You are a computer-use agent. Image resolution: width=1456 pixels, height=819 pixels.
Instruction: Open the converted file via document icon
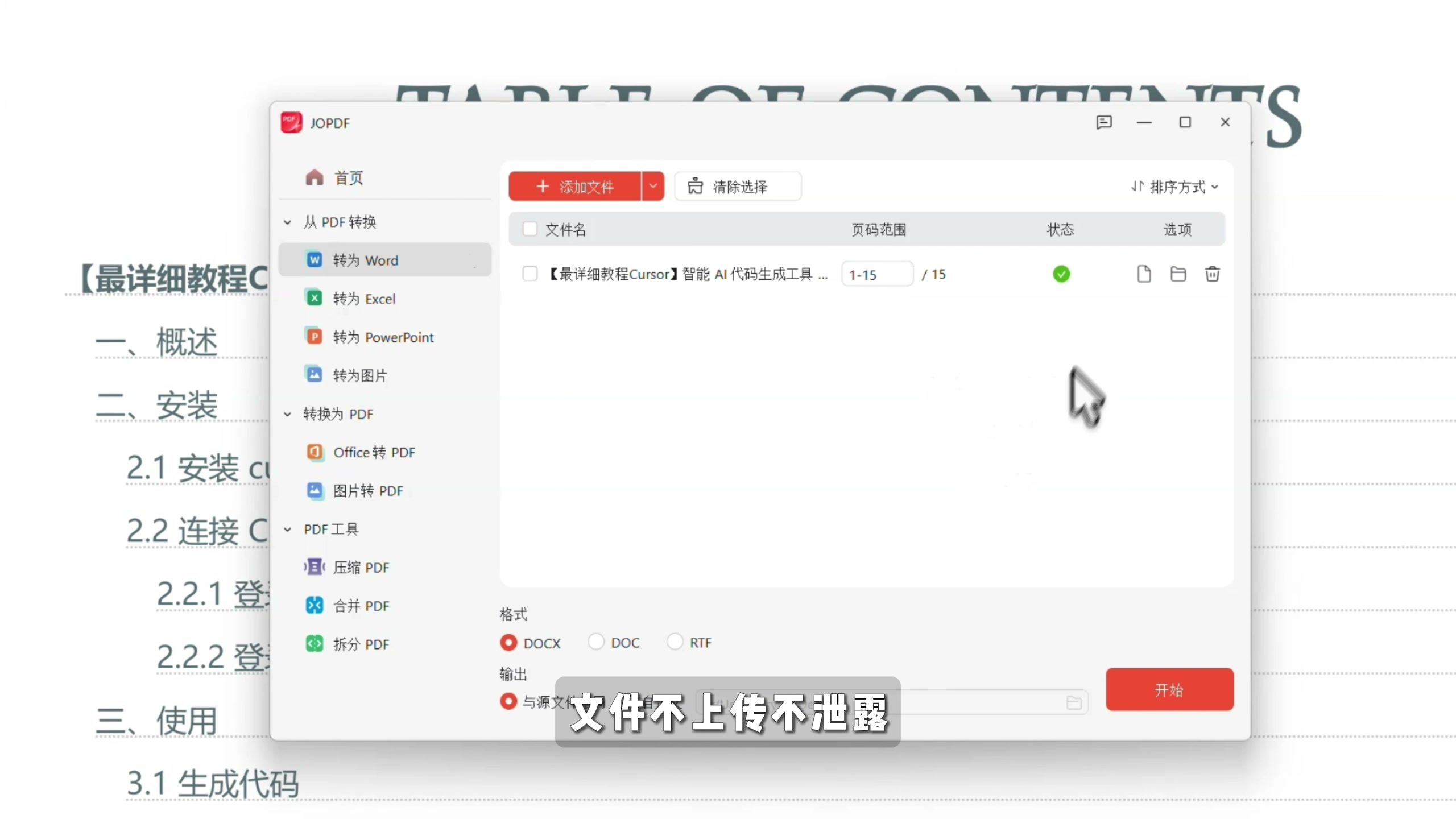[x=1144, y=274]
